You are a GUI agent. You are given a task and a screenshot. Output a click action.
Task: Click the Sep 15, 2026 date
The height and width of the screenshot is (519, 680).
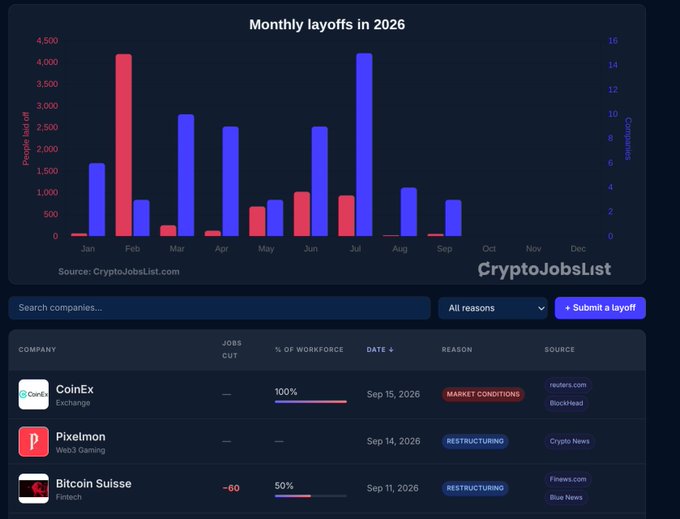pyautogui.click(x=393, y=394)
